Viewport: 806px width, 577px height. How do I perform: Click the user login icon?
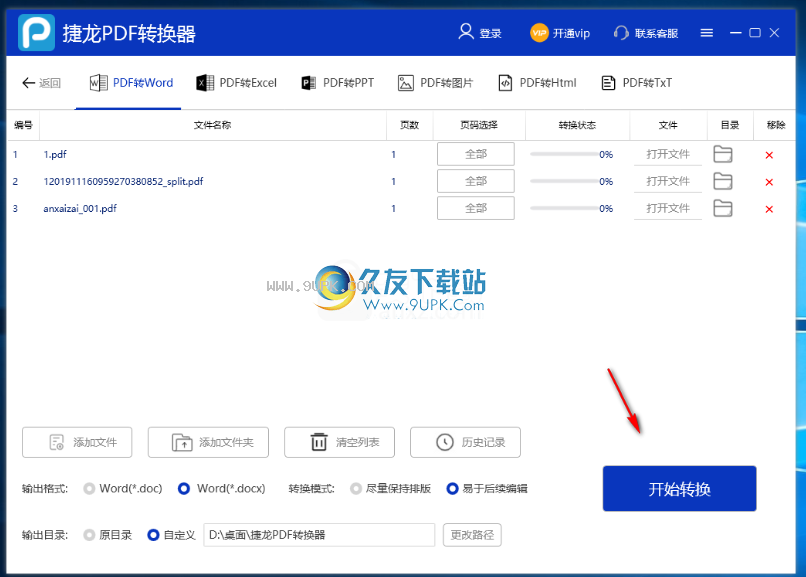point(466,32)
